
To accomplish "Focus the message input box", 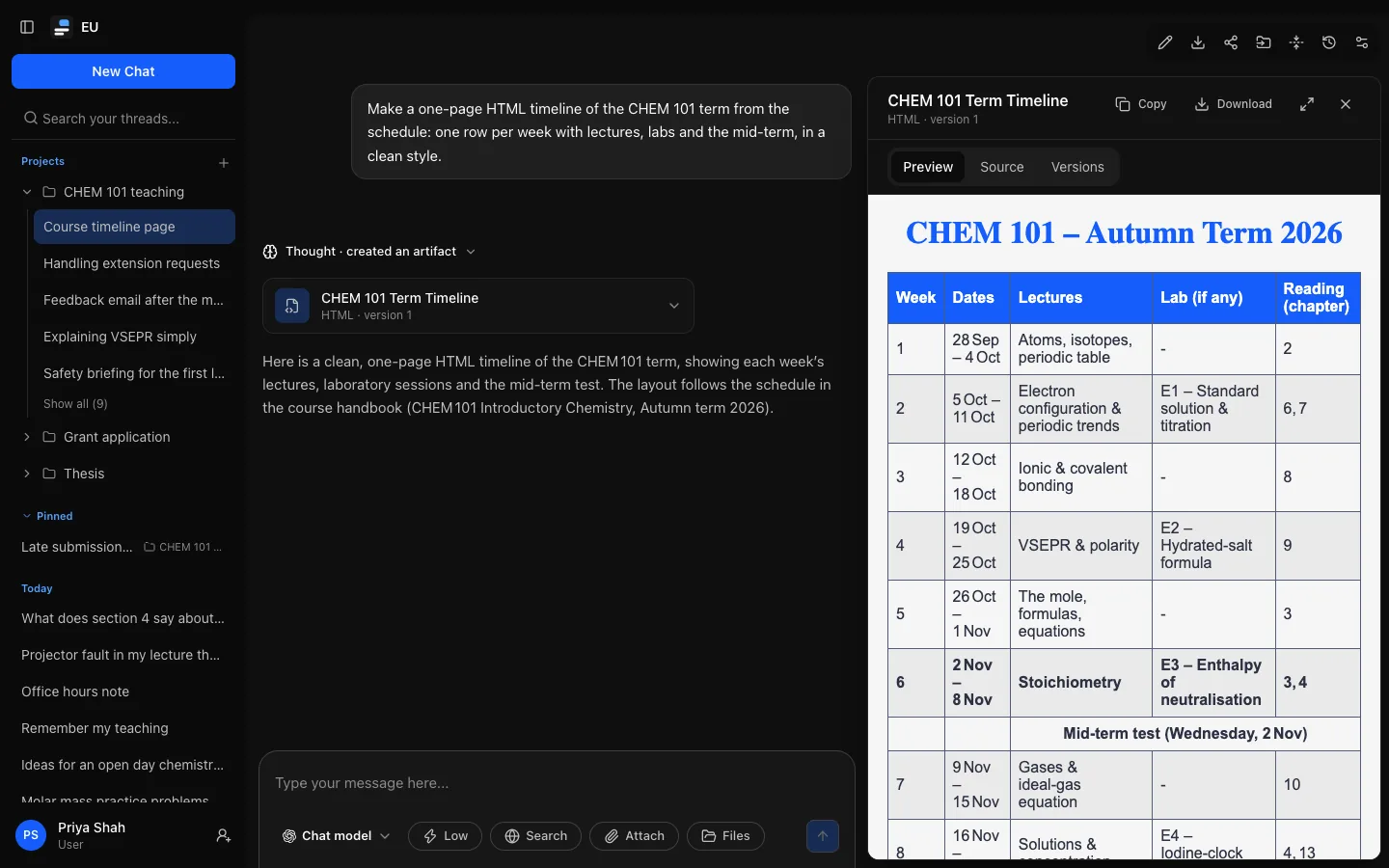I will pyautogui.click(x=557, y=783).
